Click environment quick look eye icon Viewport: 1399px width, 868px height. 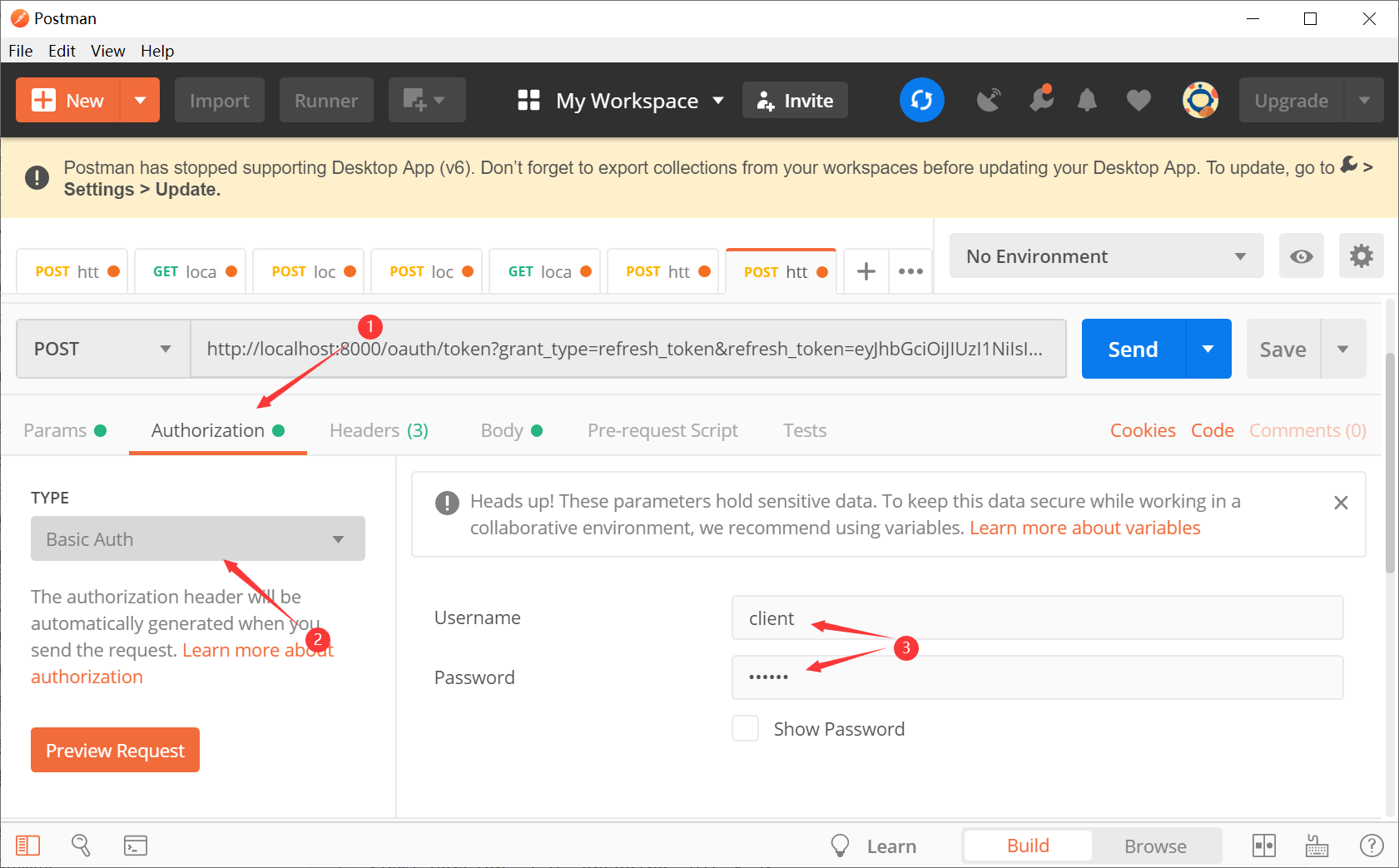(1302, 256)
